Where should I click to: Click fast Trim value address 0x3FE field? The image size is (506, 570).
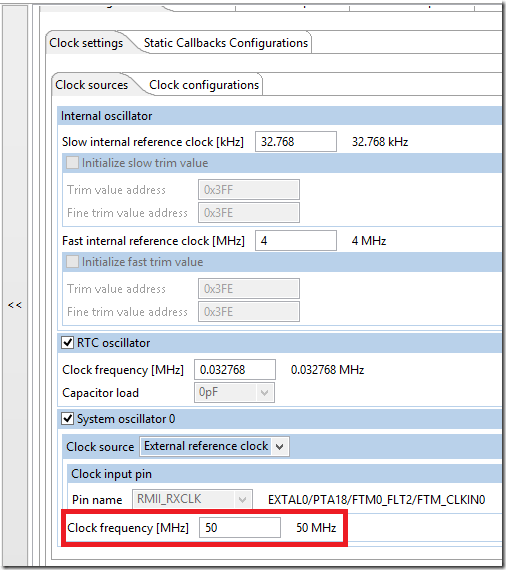(249, 289)
